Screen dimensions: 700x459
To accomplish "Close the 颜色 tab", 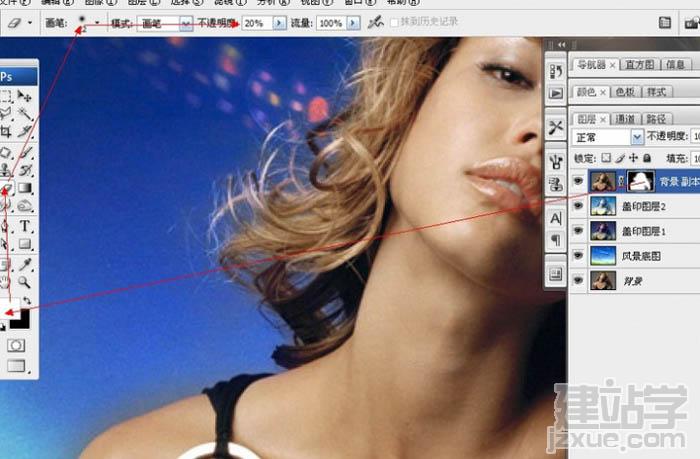I will tap(603, 92).
